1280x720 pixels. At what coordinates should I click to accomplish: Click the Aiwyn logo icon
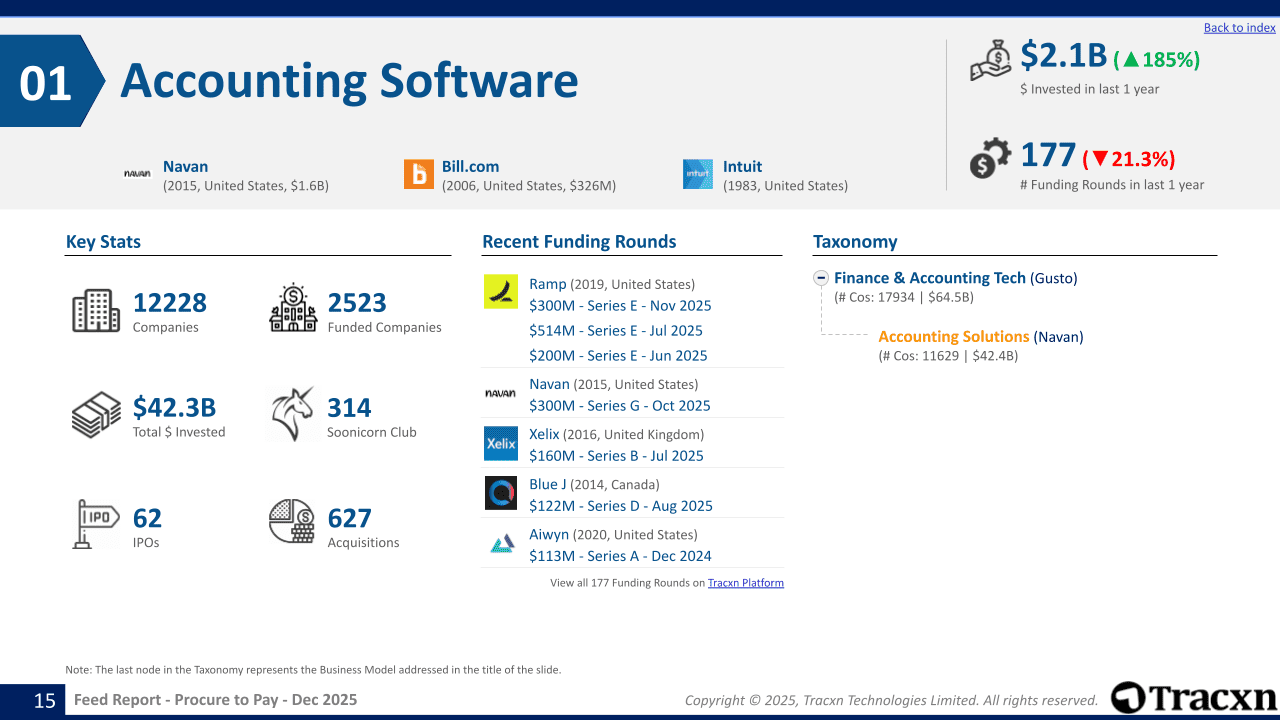pyautogui.click(x=501, y=544)
